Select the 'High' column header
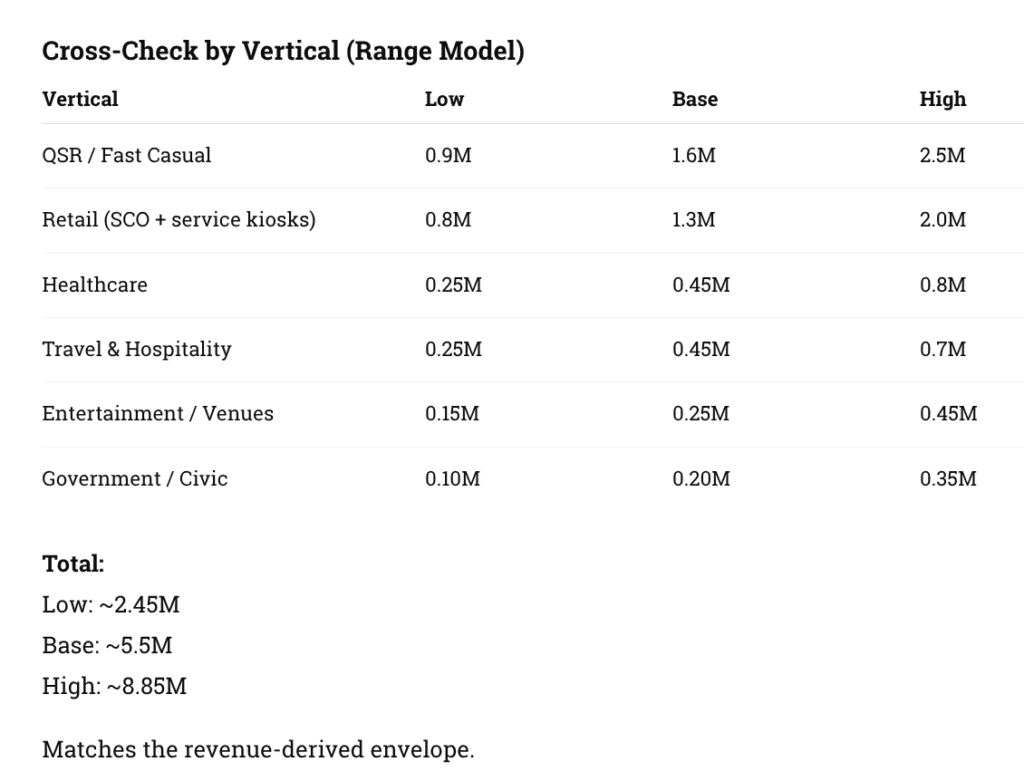This screenshot has width=1024, height=781. [x=943, y=99]
